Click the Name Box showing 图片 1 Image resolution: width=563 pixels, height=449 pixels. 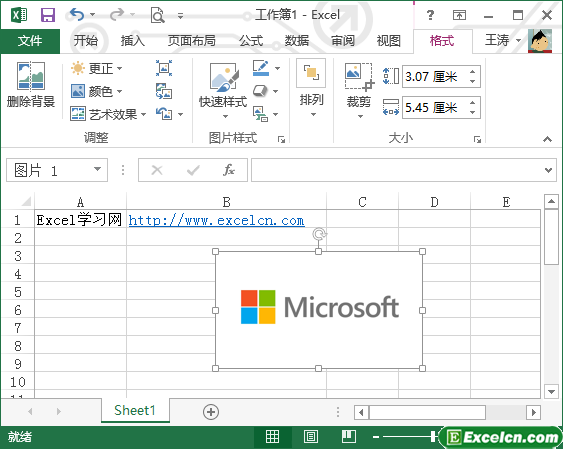[57, 170]
